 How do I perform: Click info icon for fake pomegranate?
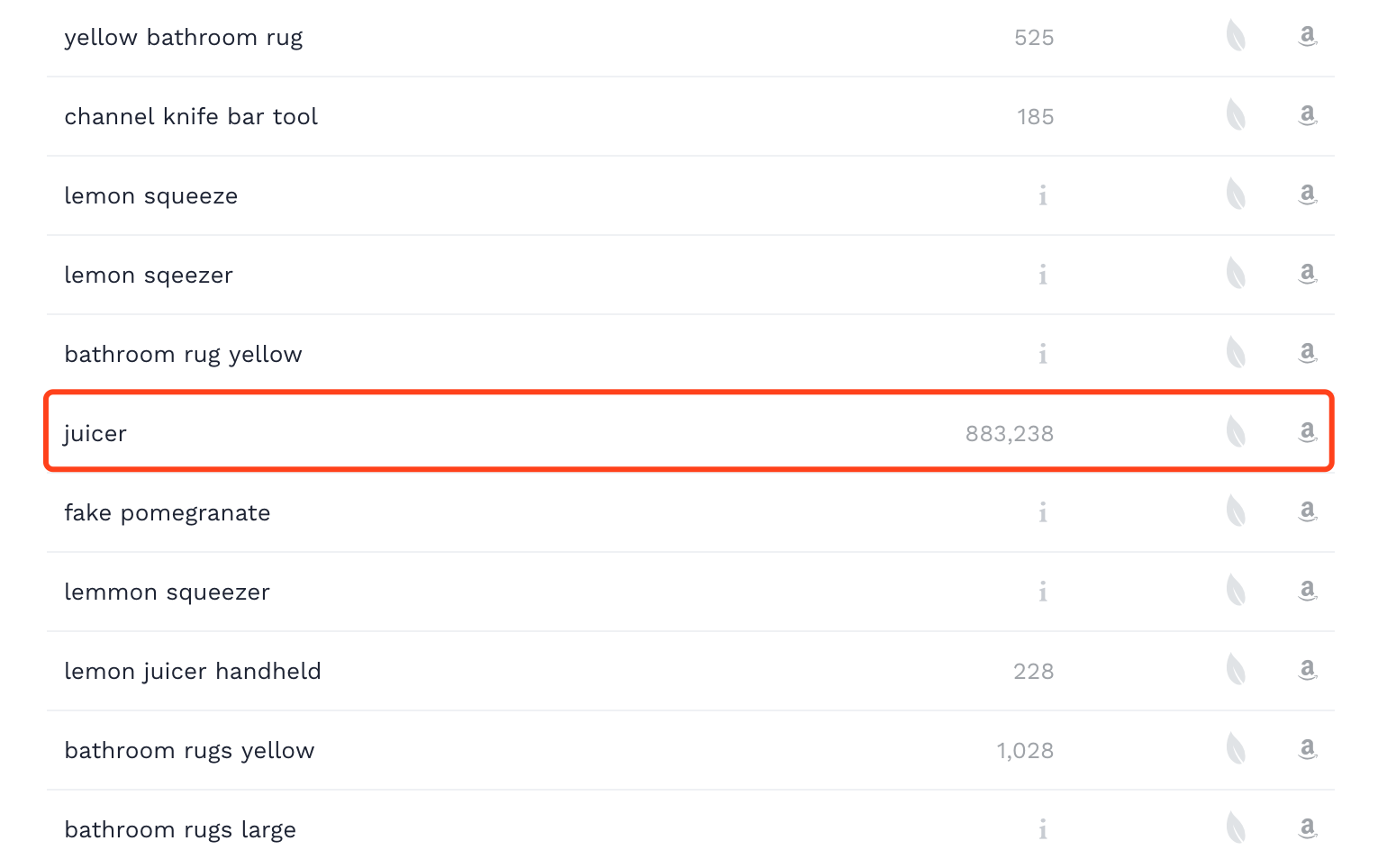point(1043,512)
